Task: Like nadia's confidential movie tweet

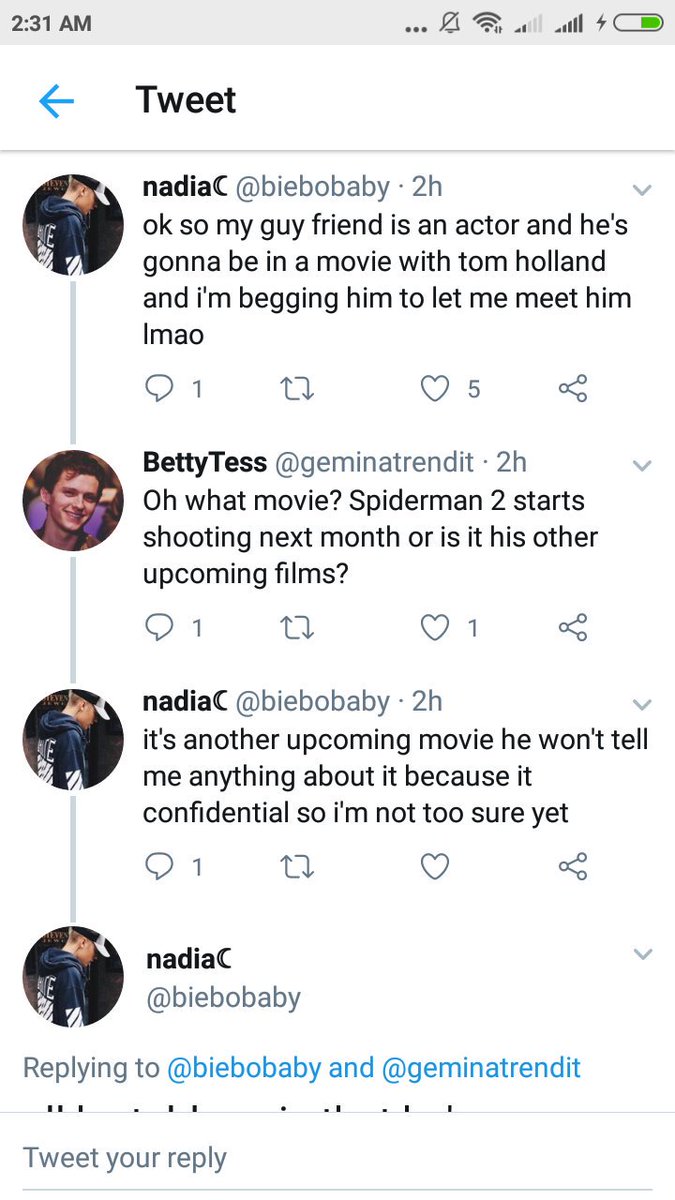Action: 434,866
